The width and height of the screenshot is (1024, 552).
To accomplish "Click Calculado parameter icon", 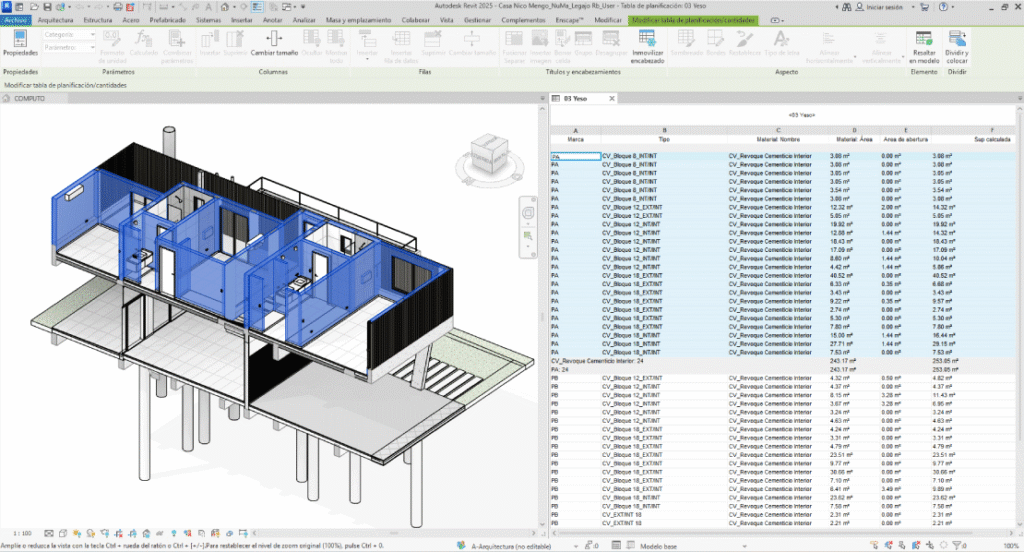I will click(143, 42).
